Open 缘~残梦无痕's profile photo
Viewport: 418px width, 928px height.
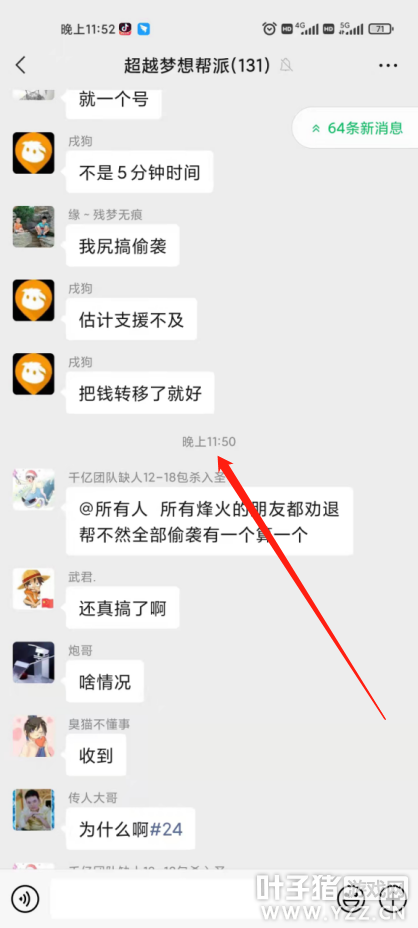point(33,226)
